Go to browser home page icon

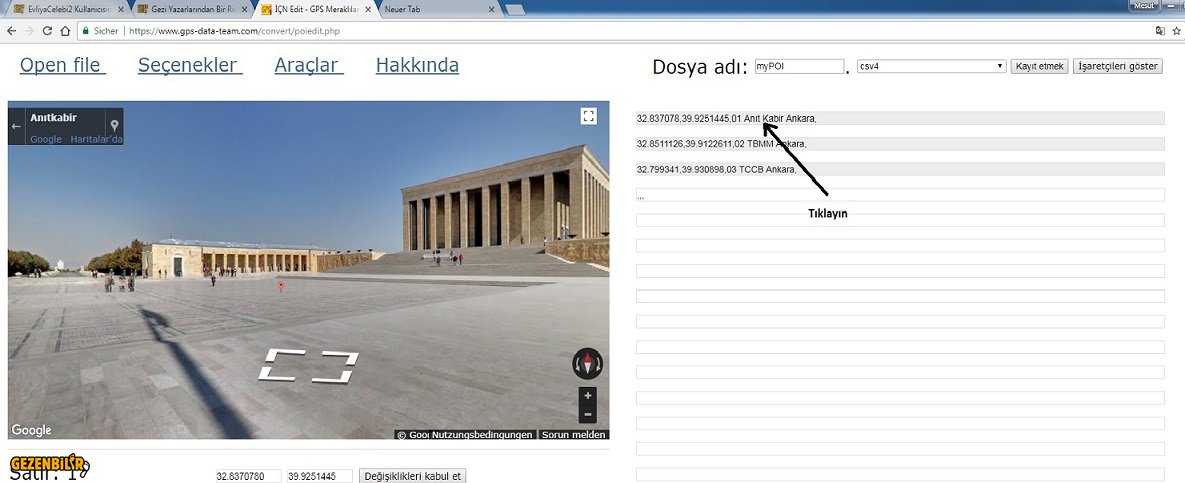pos(65,31)
